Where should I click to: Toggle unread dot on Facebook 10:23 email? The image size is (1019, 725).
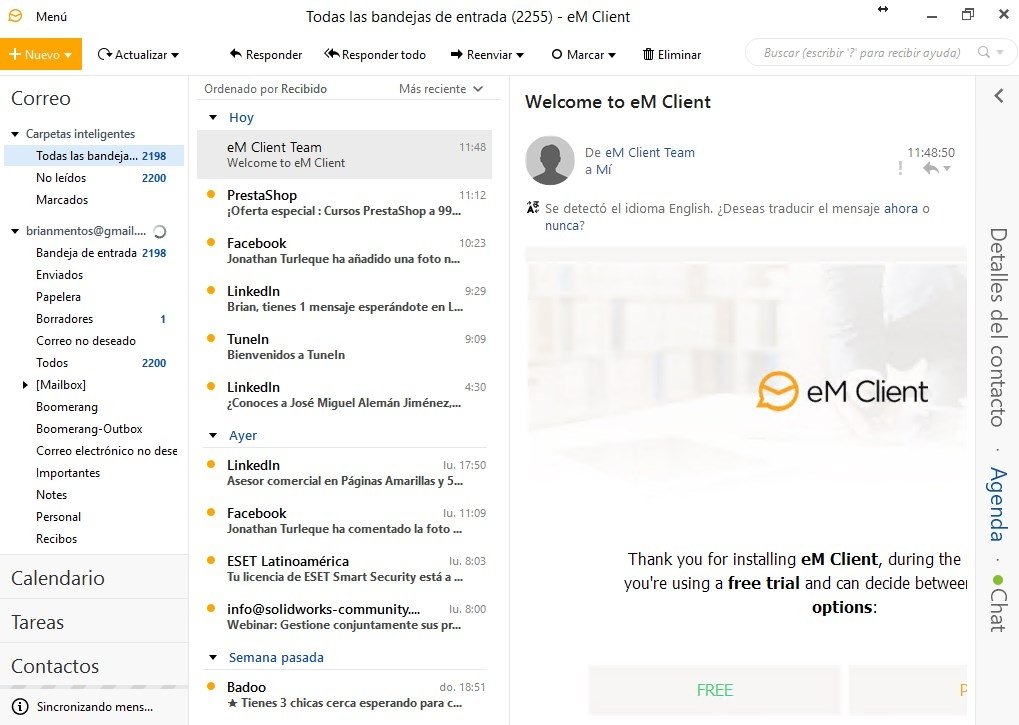[x=211, y=242]
